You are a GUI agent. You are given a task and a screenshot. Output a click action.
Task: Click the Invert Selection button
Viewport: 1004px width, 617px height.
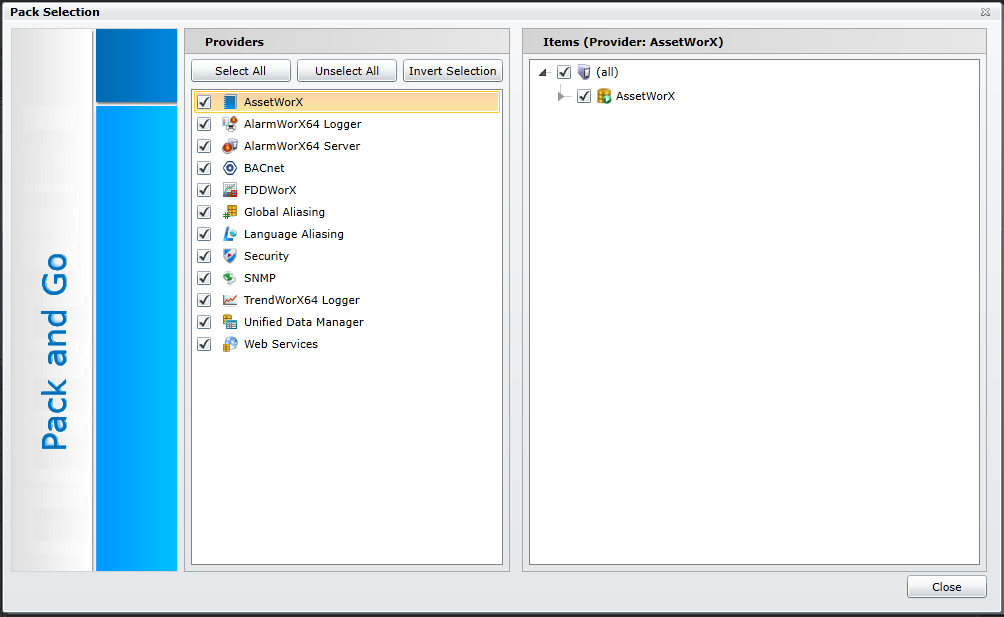(x=452, y=71)
